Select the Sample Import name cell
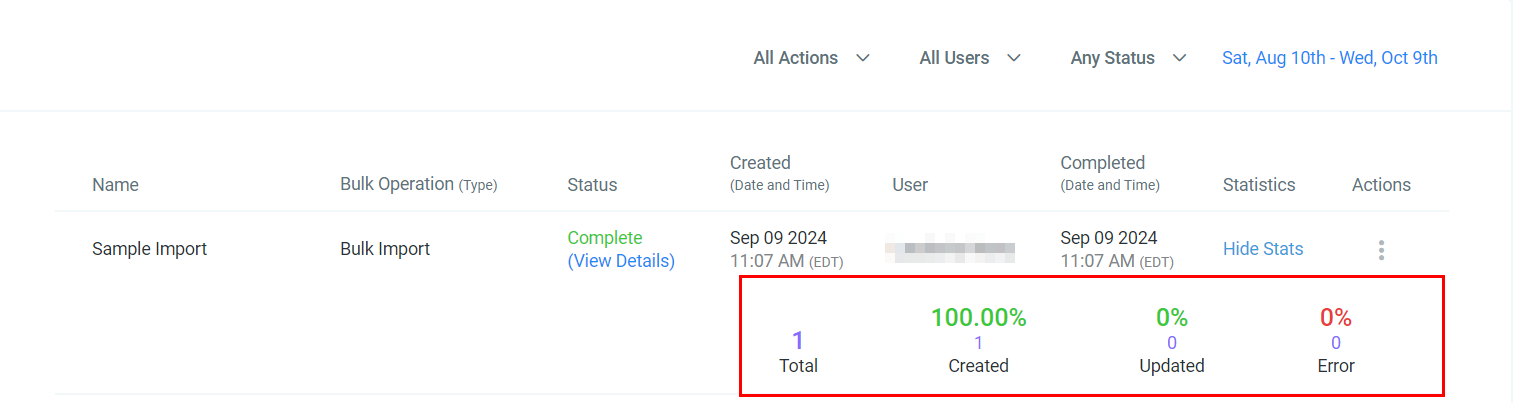Image resolution: width=1513 pixels, height=403 pixels. click(149, 249)
